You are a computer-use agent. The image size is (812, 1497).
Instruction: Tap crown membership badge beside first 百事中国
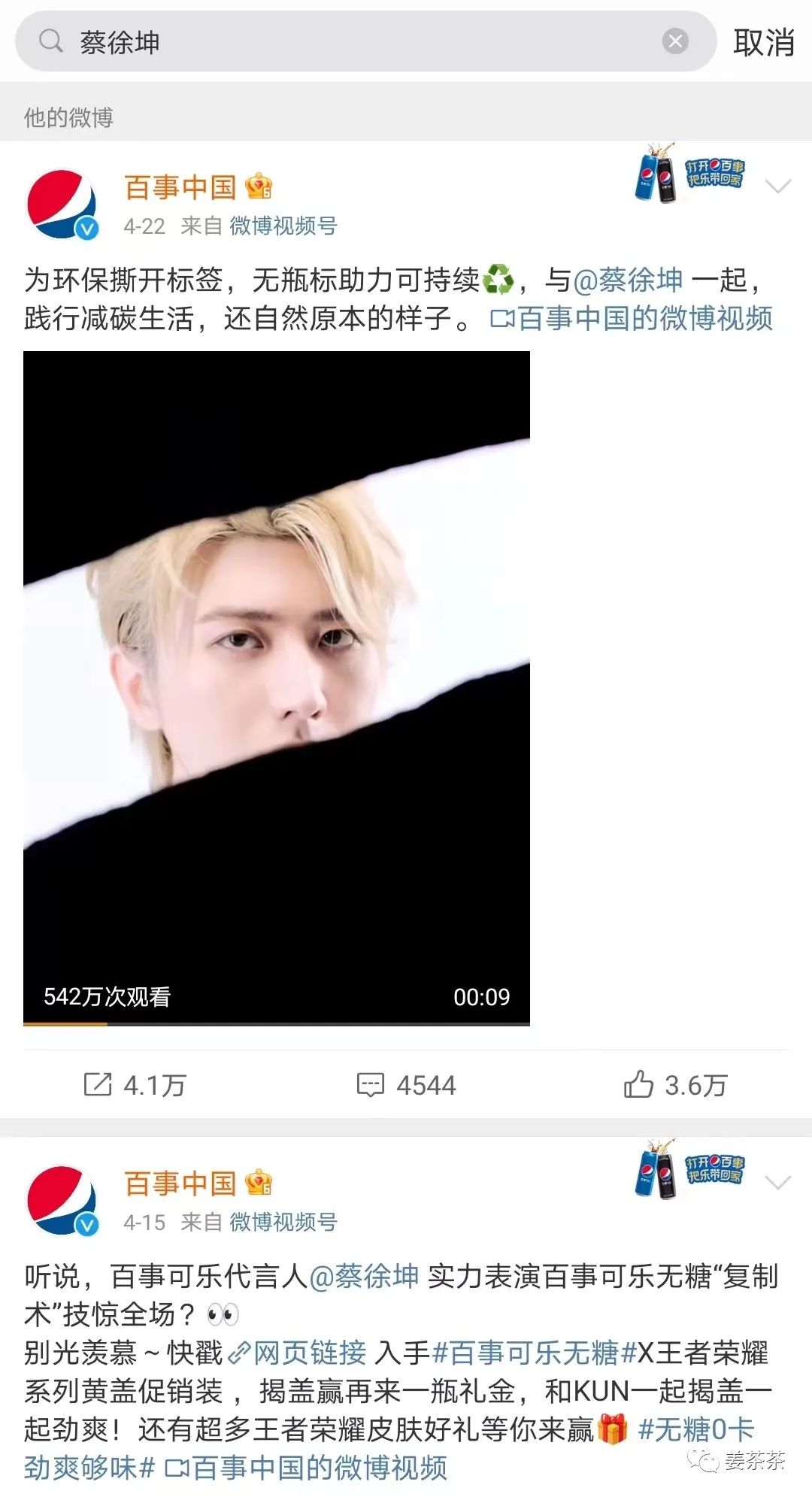pos(259,186)
